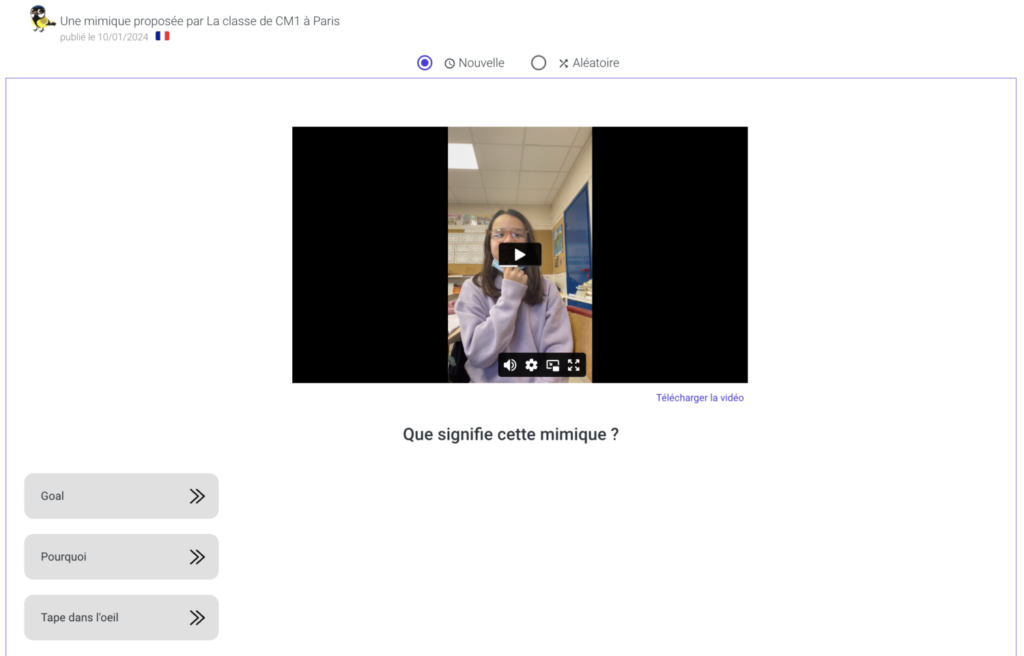This screenshot has height=656, width=1024.
Task: Open video settings gear
Action: pos(532,365)
